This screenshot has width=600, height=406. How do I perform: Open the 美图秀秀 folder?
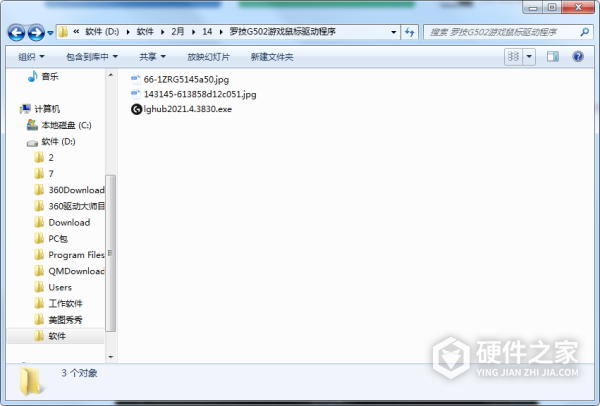65,320
